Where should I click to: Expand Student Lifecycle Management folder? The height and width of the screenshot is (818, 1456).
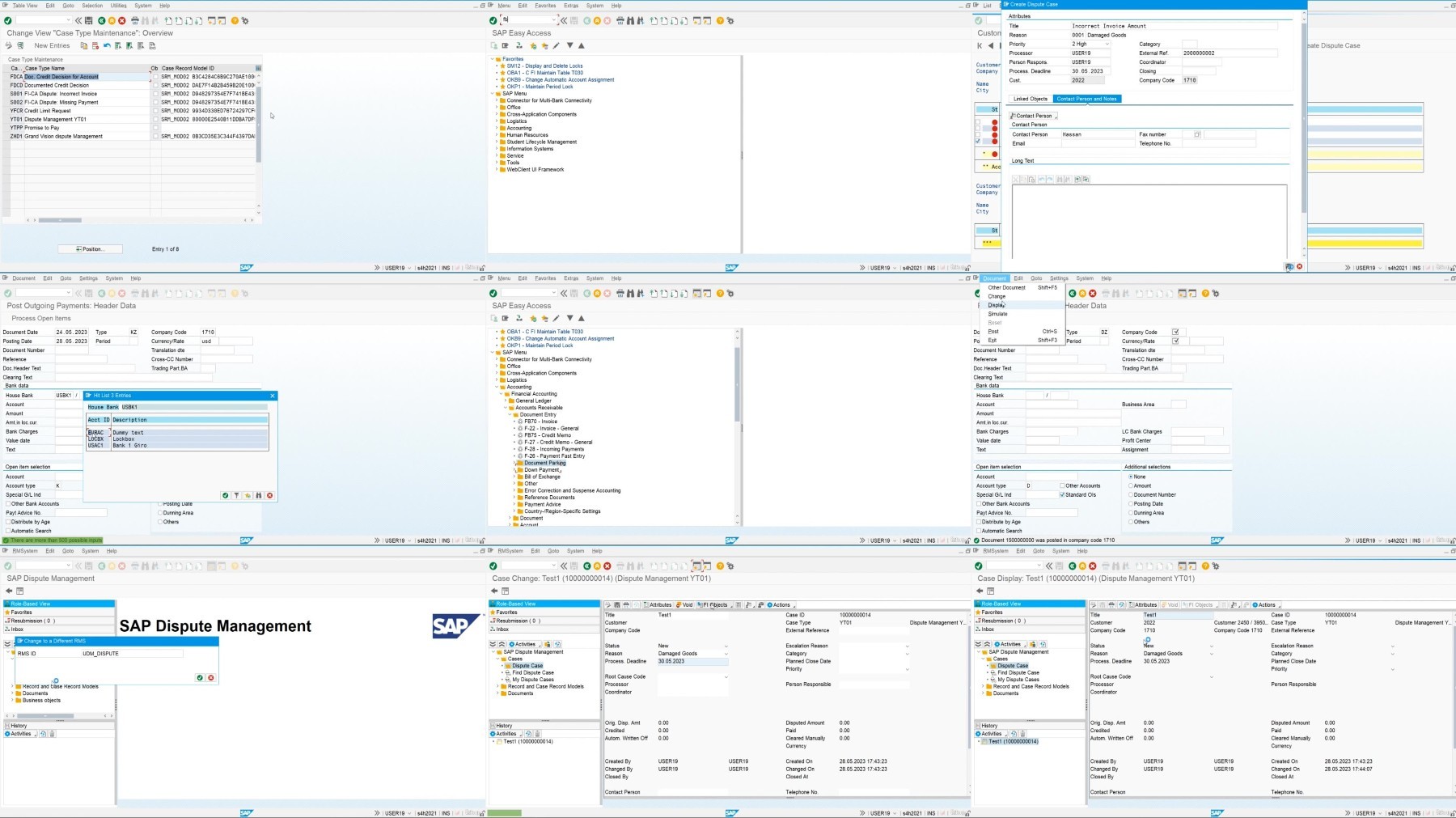coord(497,142)
